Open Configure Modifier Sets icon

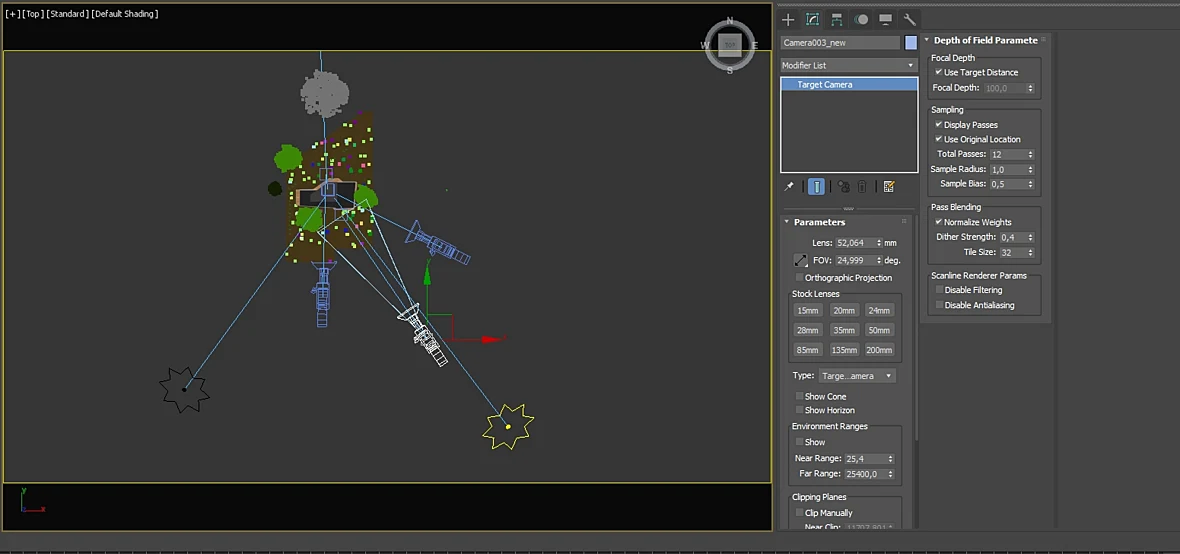click(x=889, y=187)
